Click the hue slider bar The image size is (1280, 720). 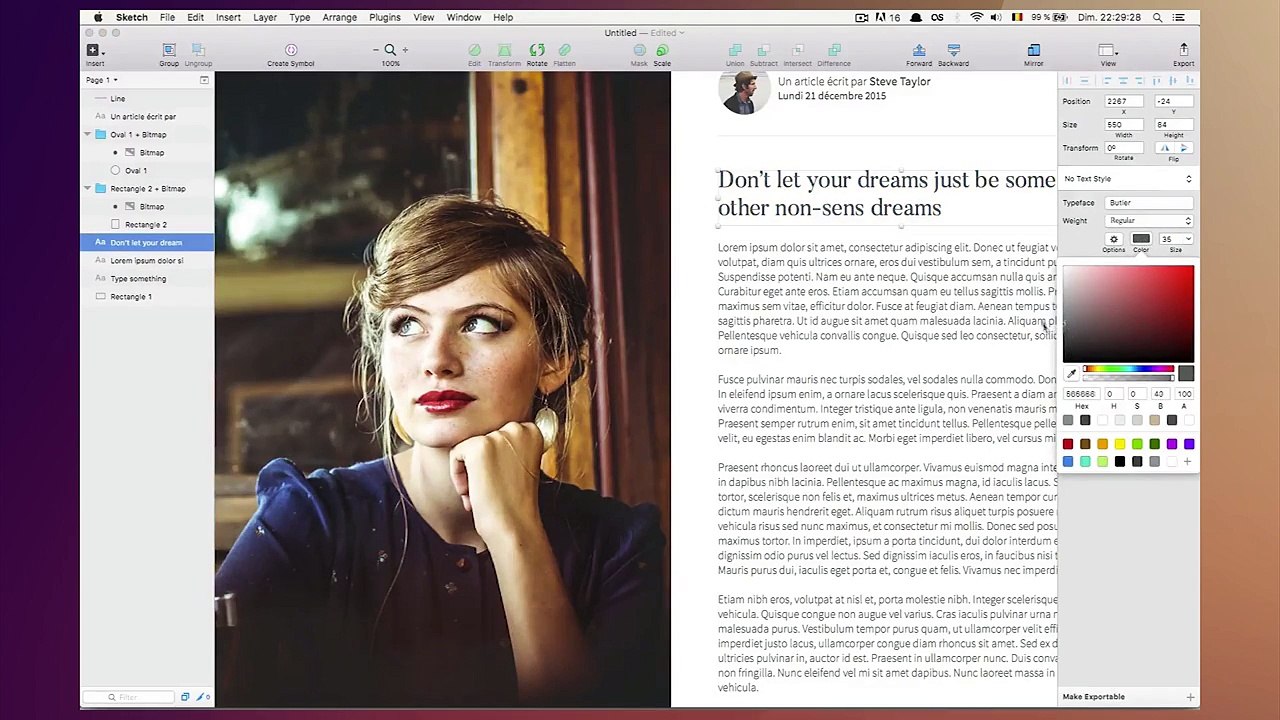(1128, 369)
